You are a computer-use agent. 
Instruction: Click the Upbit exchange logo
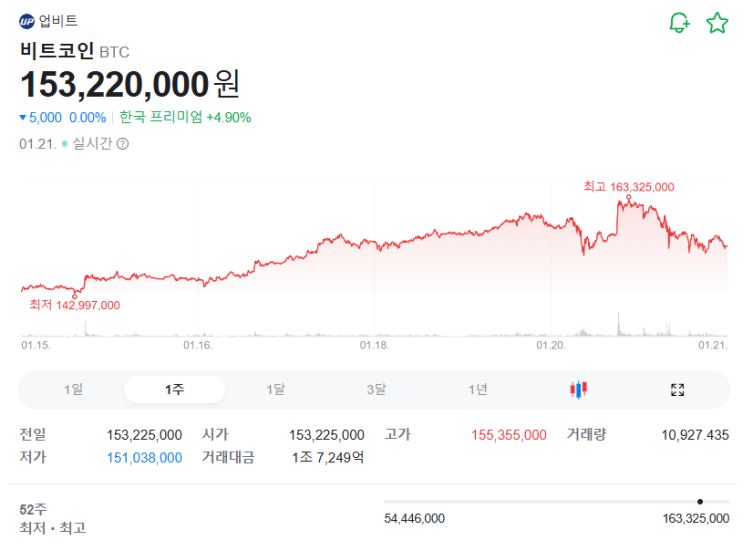pyautogui.click(x=27, y=21)
